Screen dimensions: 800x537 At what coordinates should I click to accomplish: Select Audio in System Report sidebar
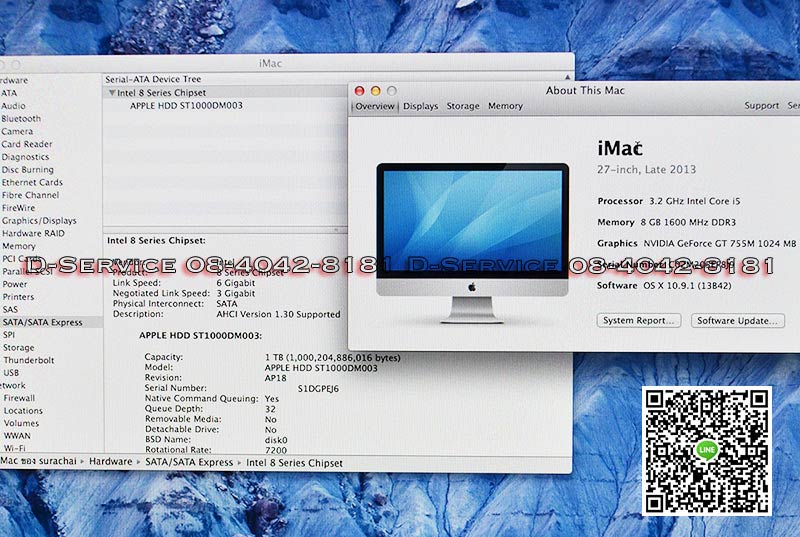[x=13, y=106]
